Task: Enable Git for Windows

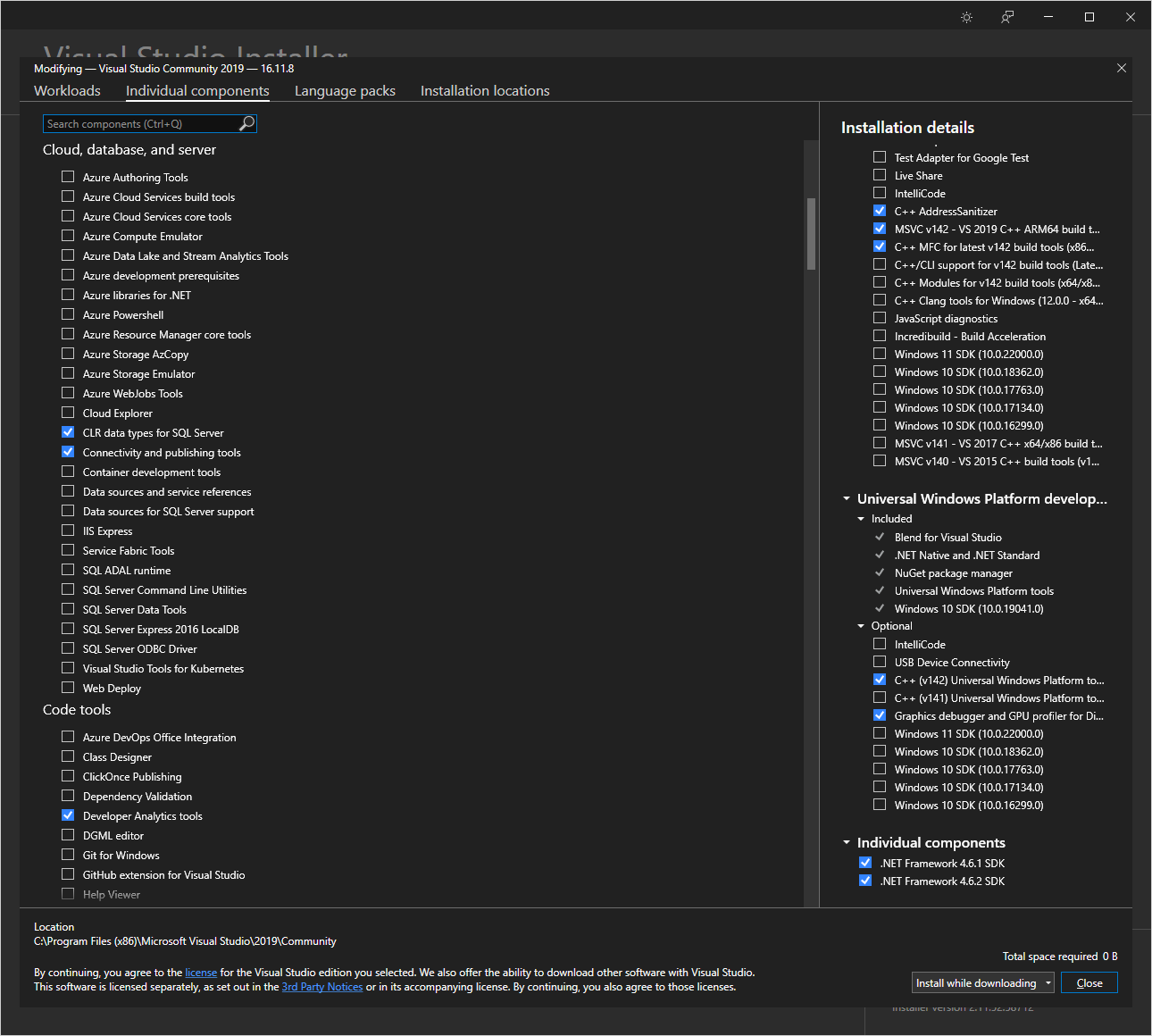Action: [68, 855]
